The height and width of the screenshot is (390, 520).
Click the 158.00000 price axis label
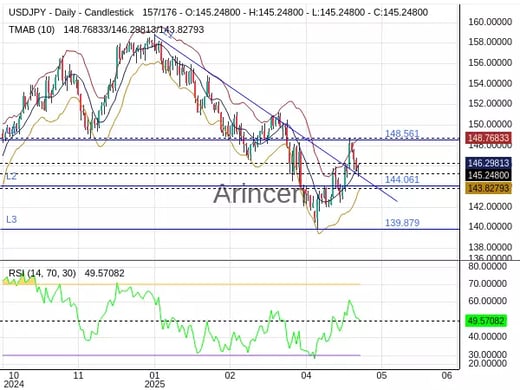(490, 42)
